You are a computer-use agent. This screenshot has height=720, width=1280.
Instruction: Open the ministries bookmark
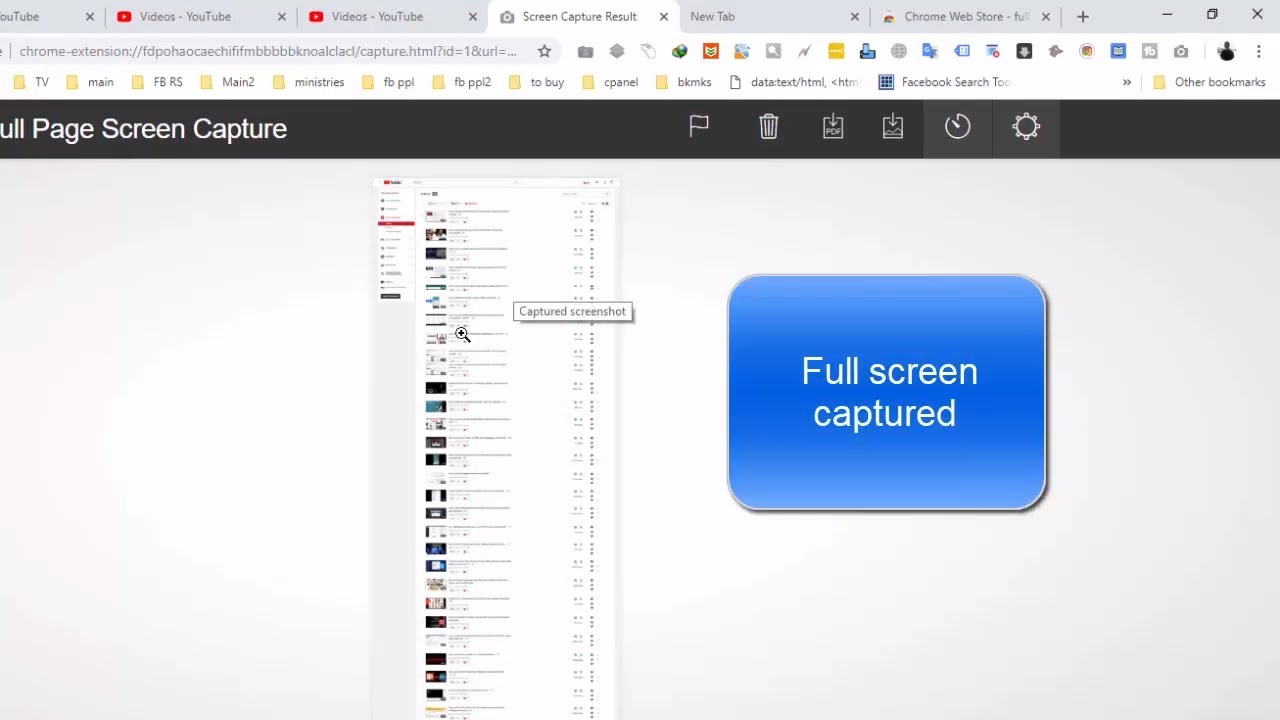click(309, 82)
